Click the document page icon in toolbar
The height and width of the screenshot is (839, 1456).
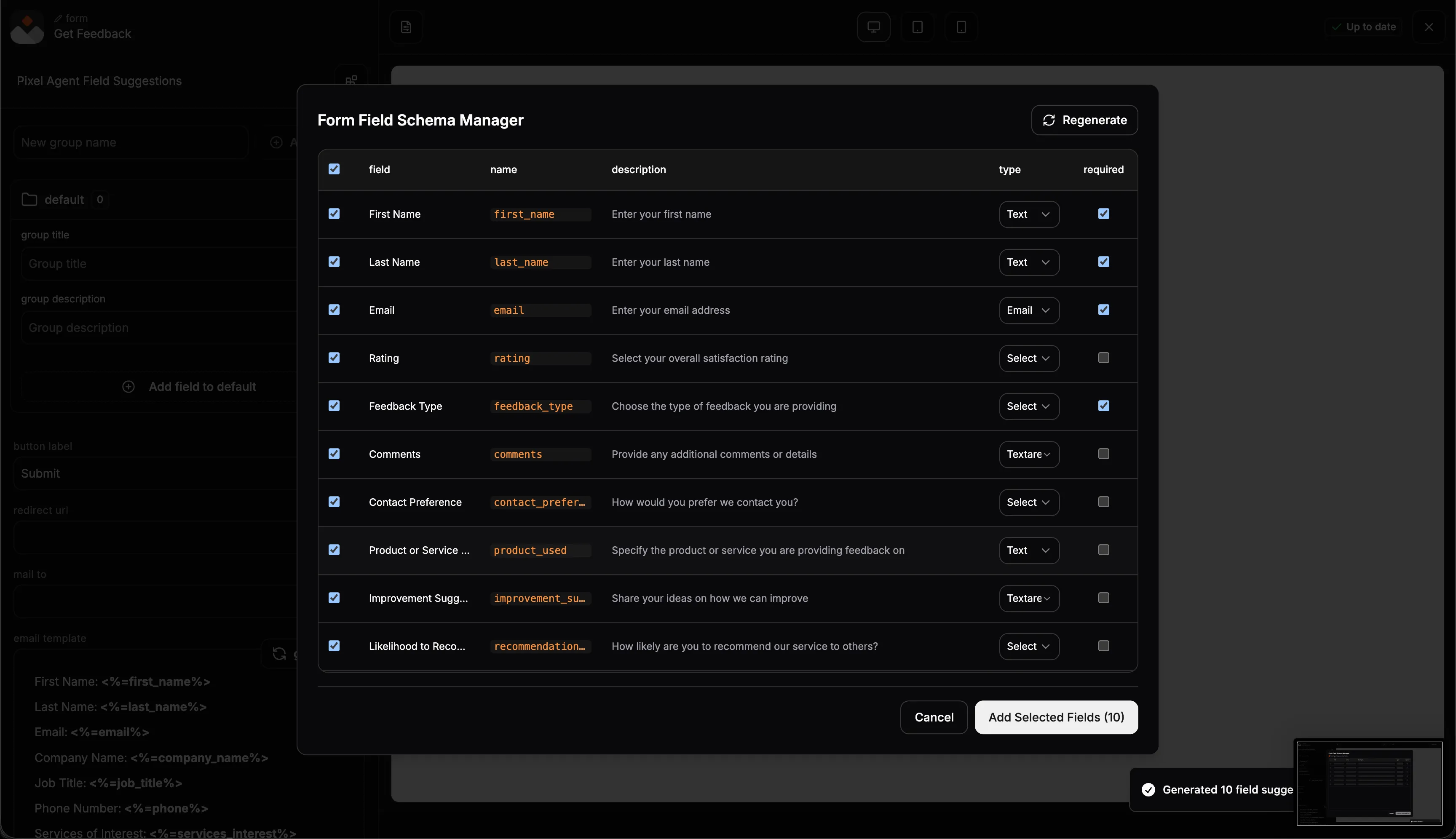[x=406, y=27]
